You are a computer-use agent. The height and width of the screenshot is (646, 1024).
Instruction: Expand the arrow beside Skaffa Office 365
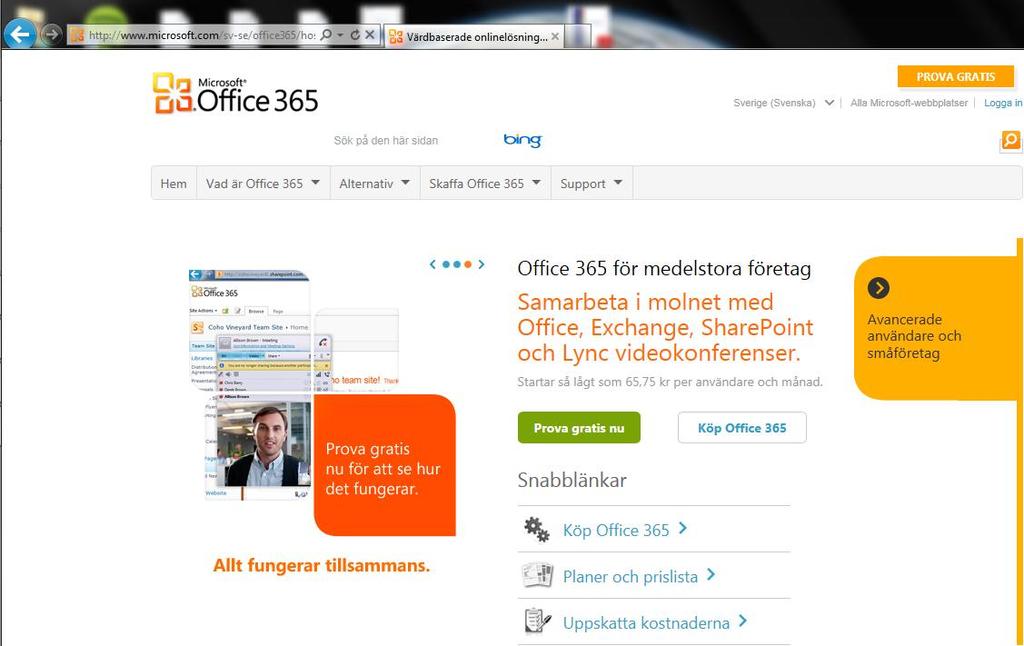(x=536, y=183)
